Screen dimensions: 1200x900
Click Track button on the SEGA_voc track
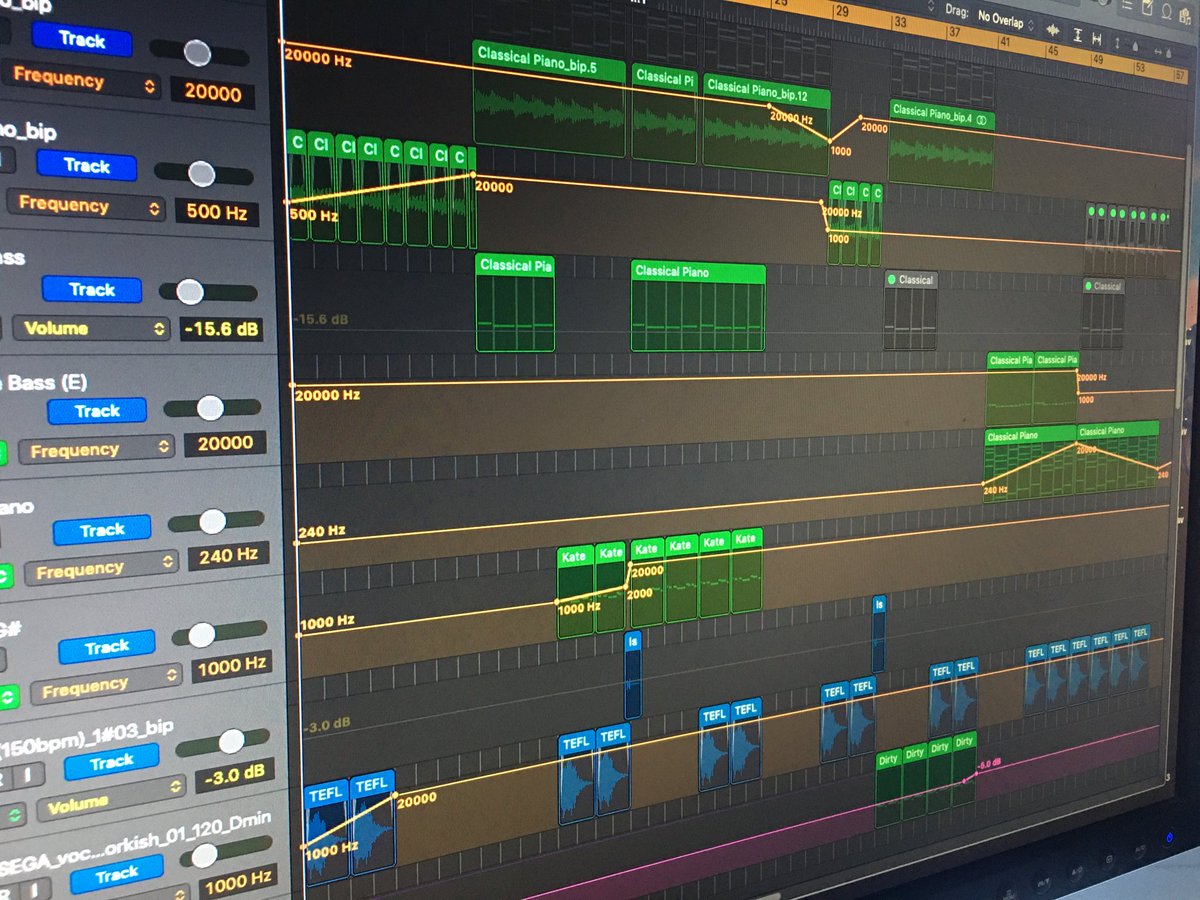[116, 875]
